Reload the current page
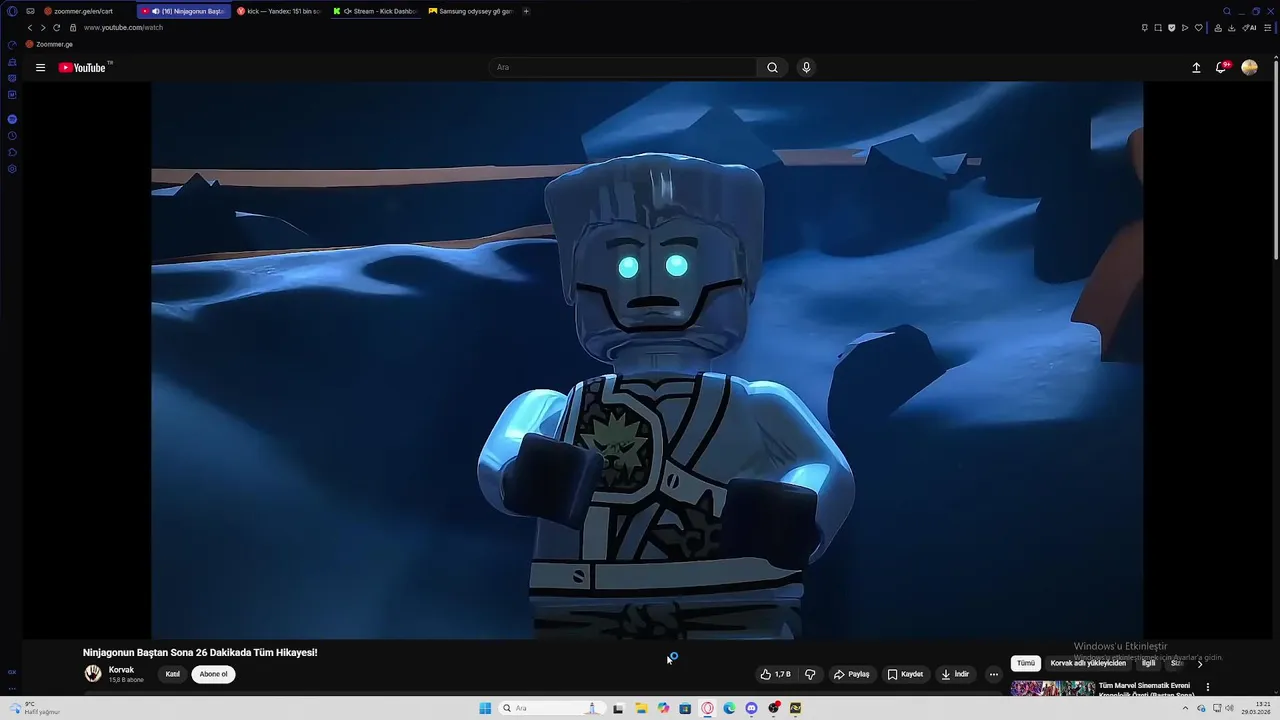 [x=56, y=28]
